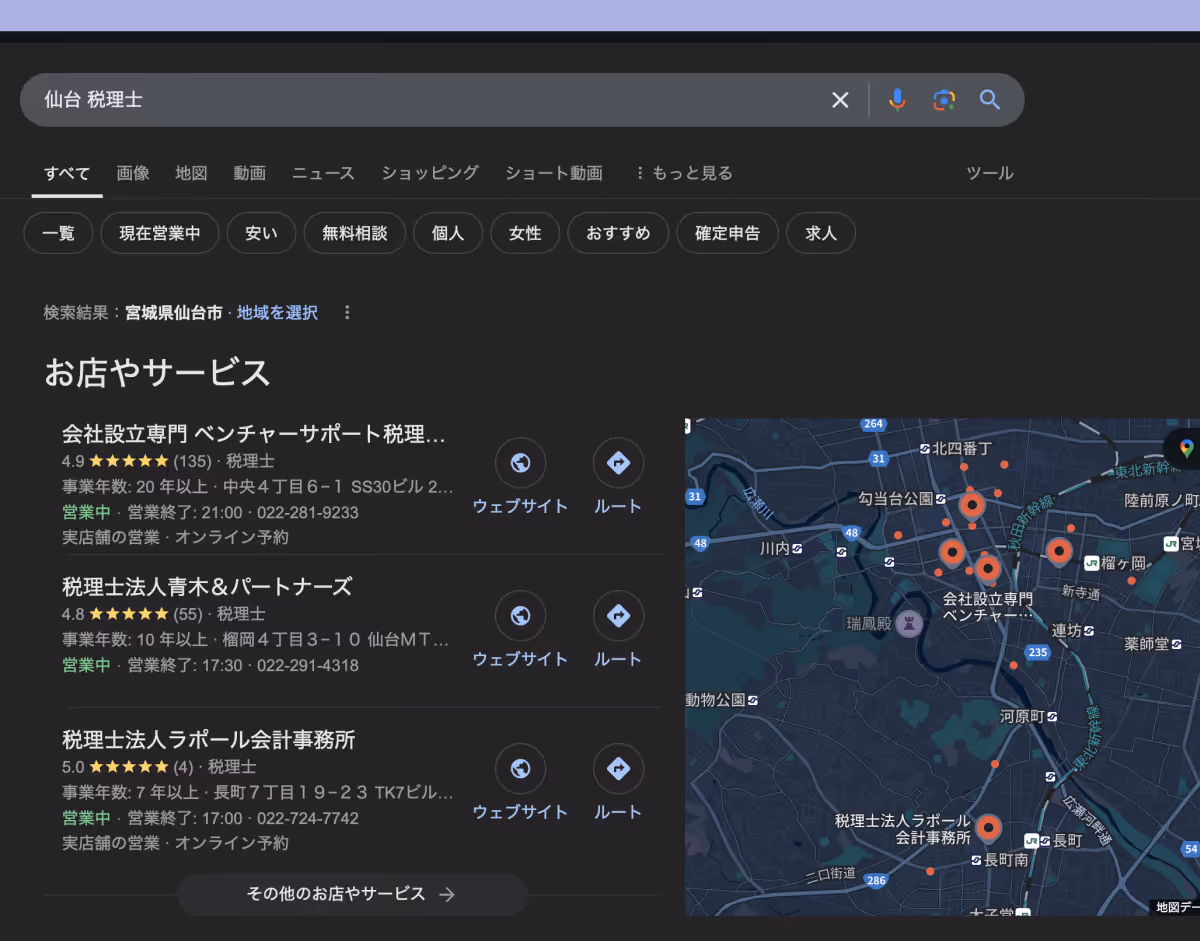Click the Google Maps logo on map
1200x941 pixels.
(1186, 448)
